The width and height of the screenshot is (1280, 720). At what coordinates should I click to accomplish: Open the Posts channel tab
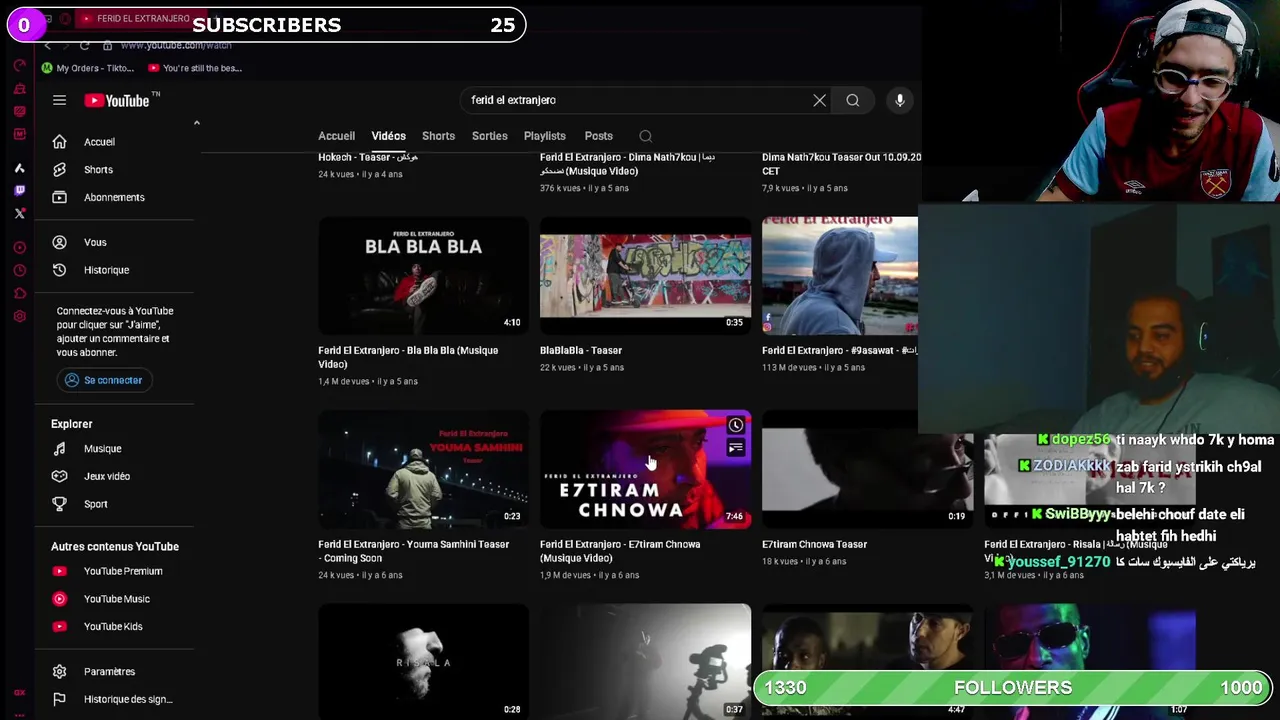point(598,136)
